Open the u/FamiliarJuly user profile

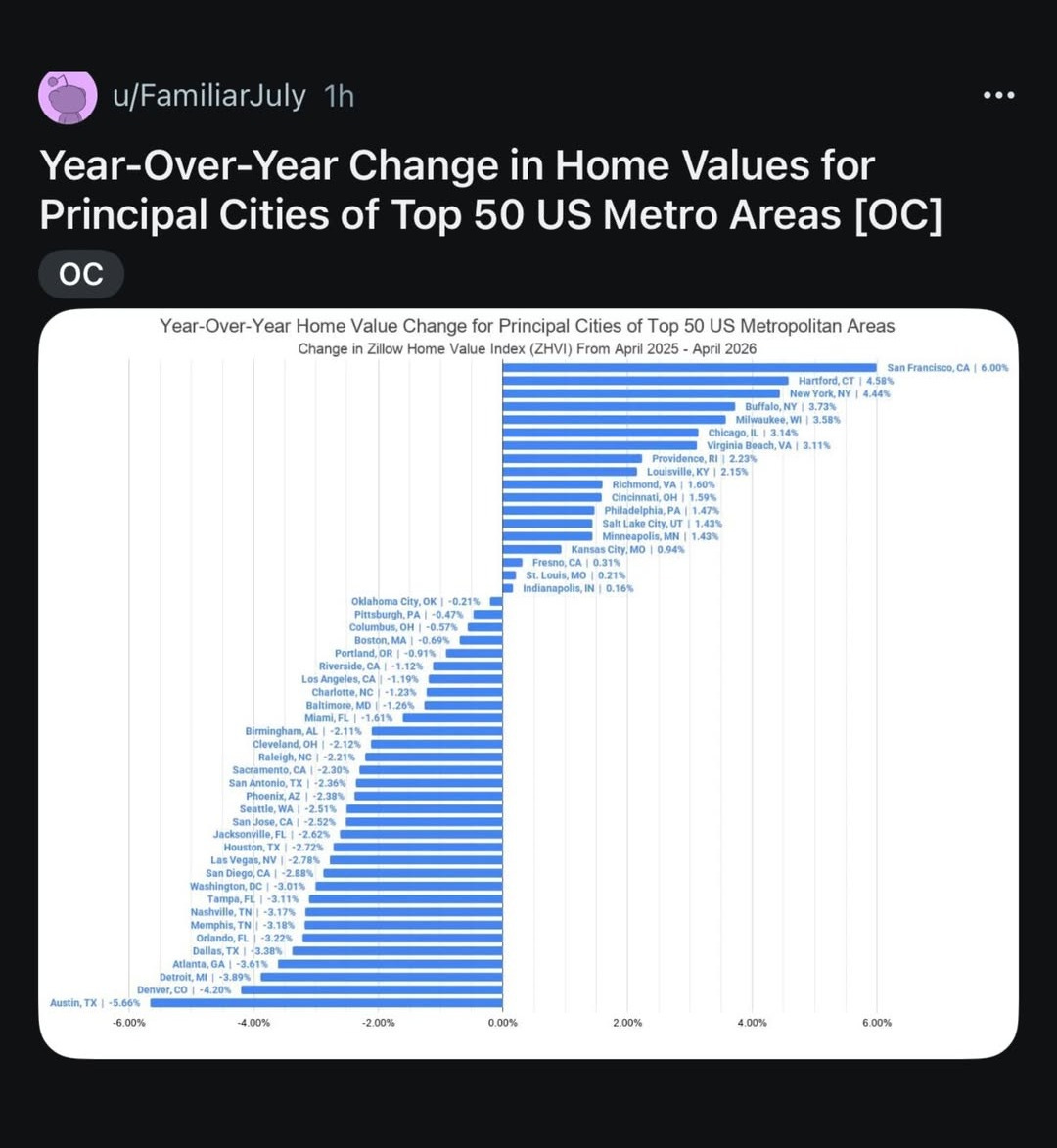point(209,96)
